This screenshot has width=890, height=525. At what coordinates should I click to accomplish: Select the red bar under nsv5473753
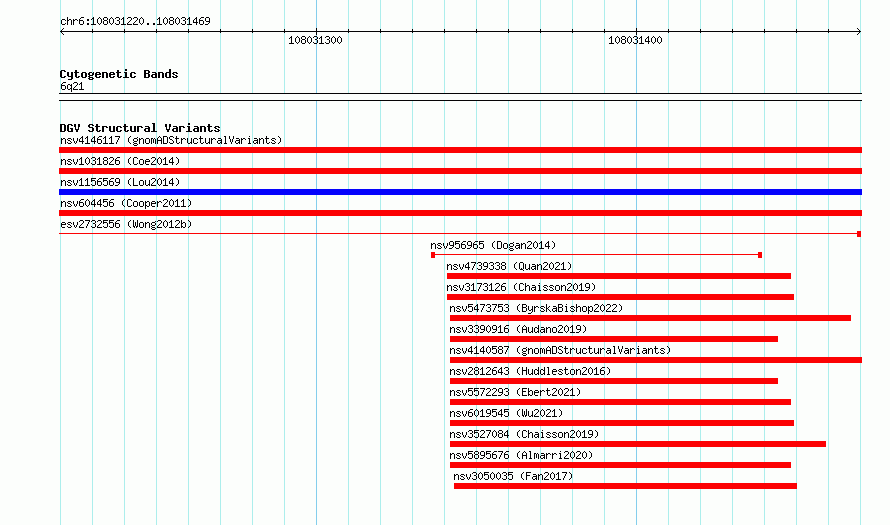click(650, 318)
